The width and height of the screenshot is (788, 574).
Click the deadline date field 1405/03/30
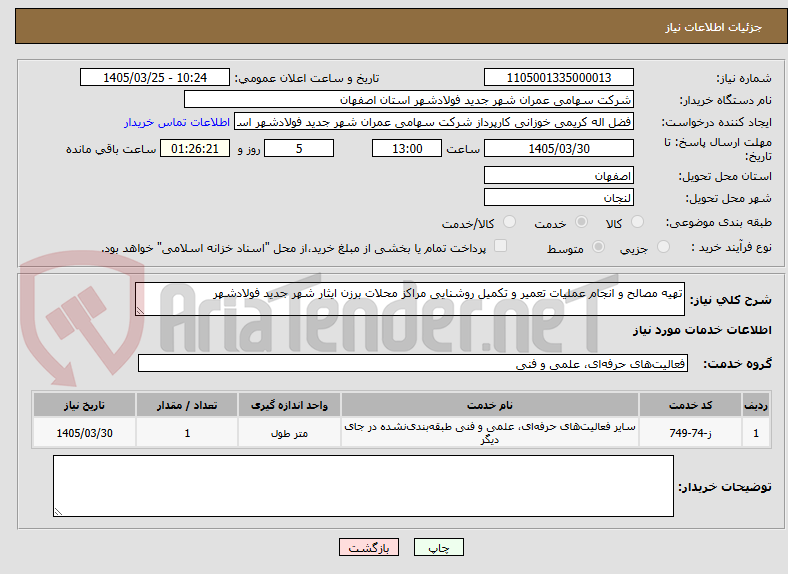click(x=559, y=148)
